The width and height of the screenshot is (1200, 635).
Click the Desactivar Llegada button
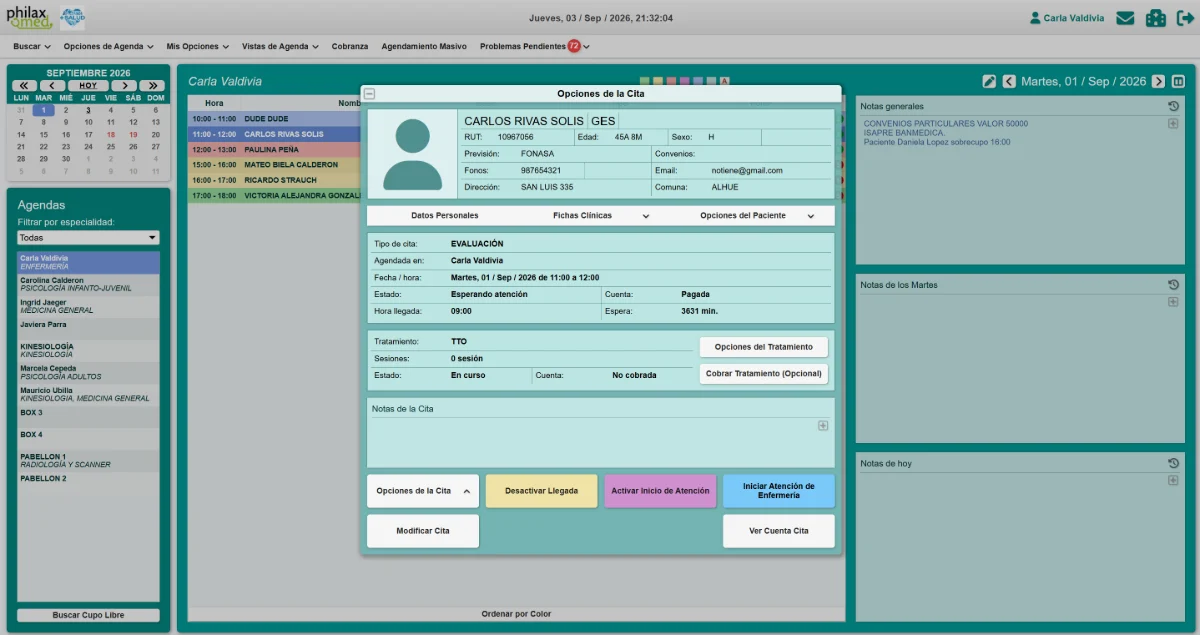click(x=541, y=491)
